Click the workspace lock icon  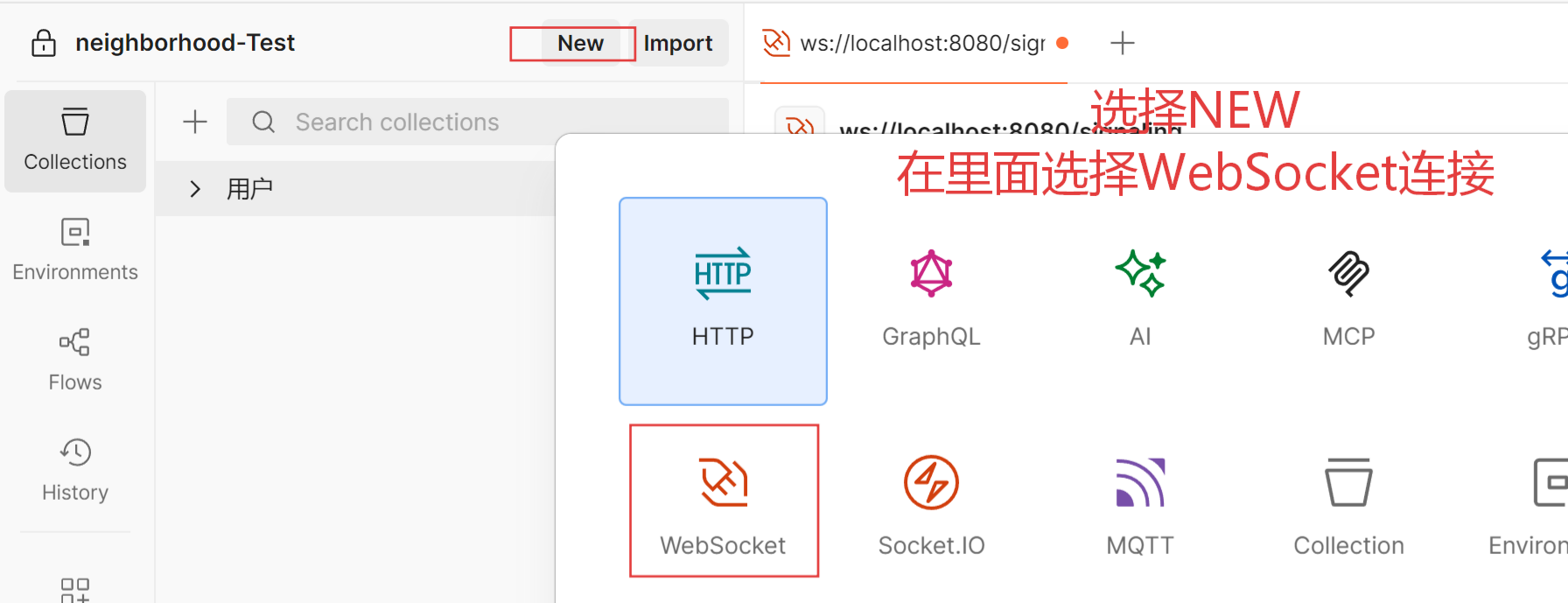pyautogui.click(x=44, y=43)
